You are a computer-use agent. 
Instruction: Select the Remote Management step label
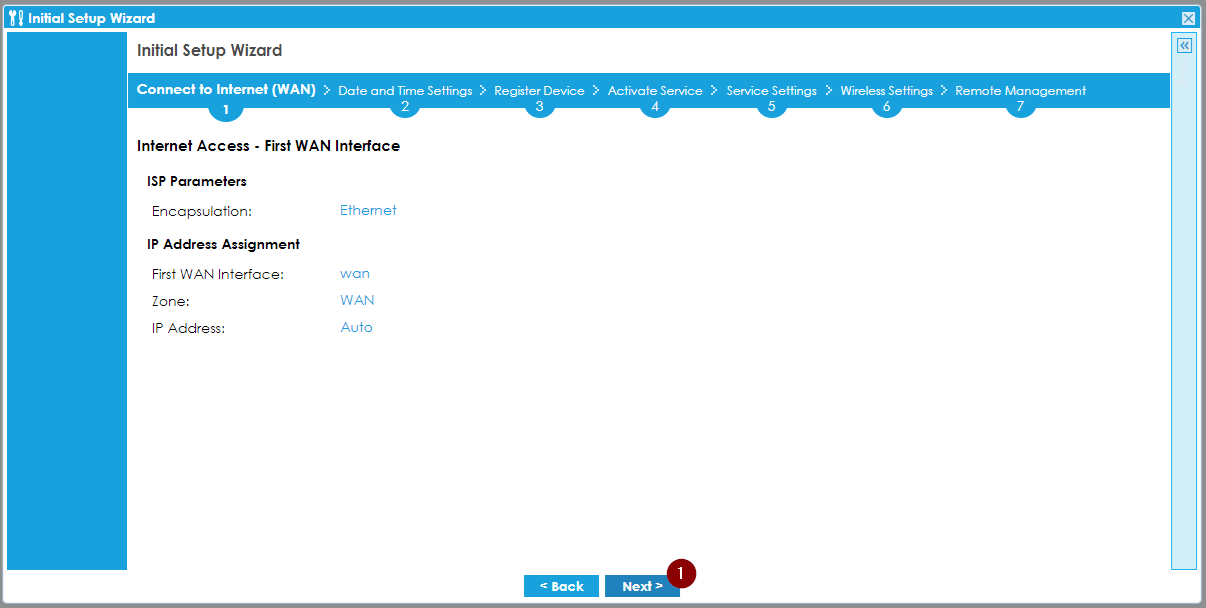pos(1020,90)
